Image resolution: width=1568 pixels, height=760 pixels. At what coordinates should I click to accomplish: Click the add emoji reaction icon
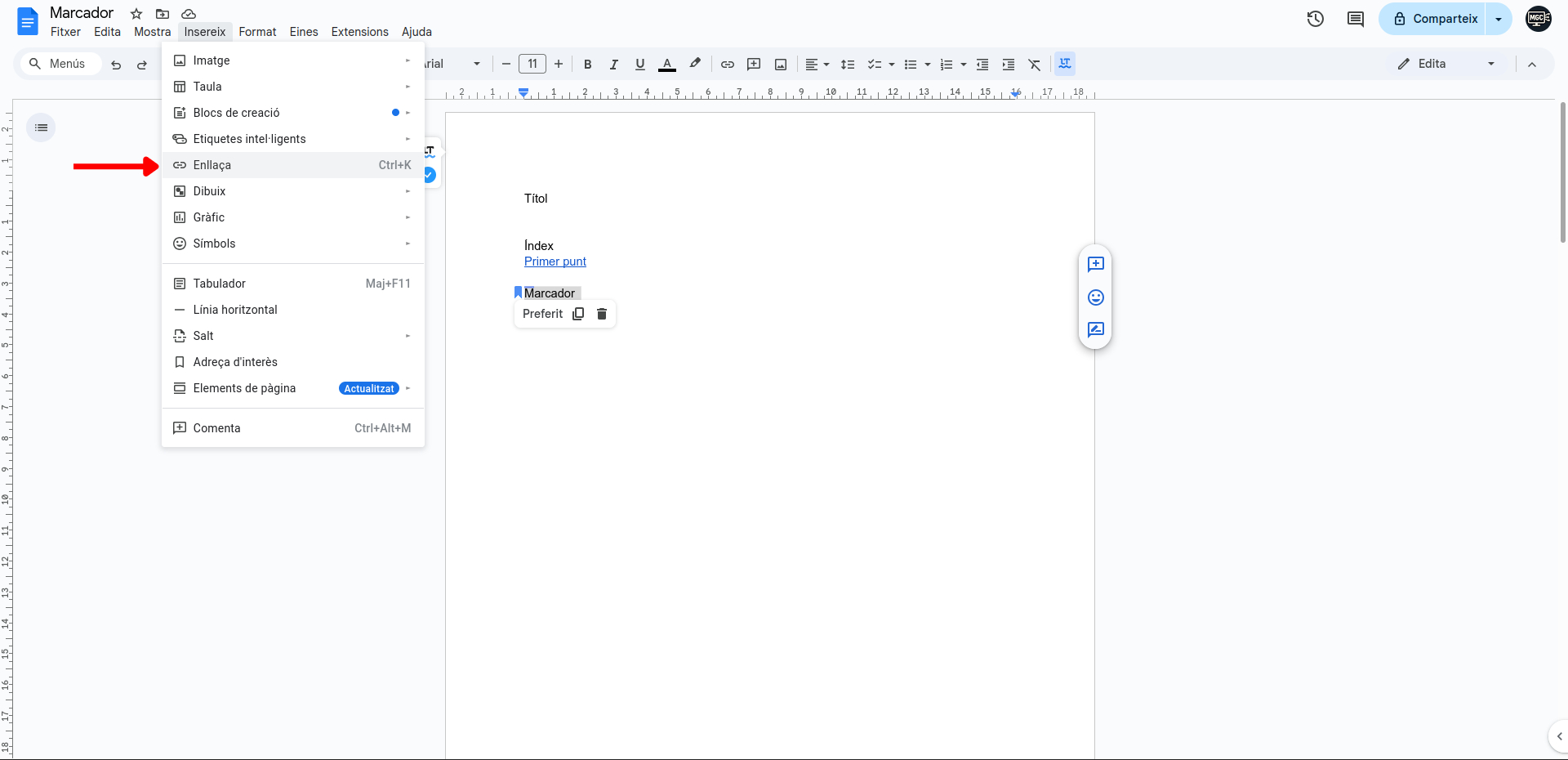[1096, 297]
